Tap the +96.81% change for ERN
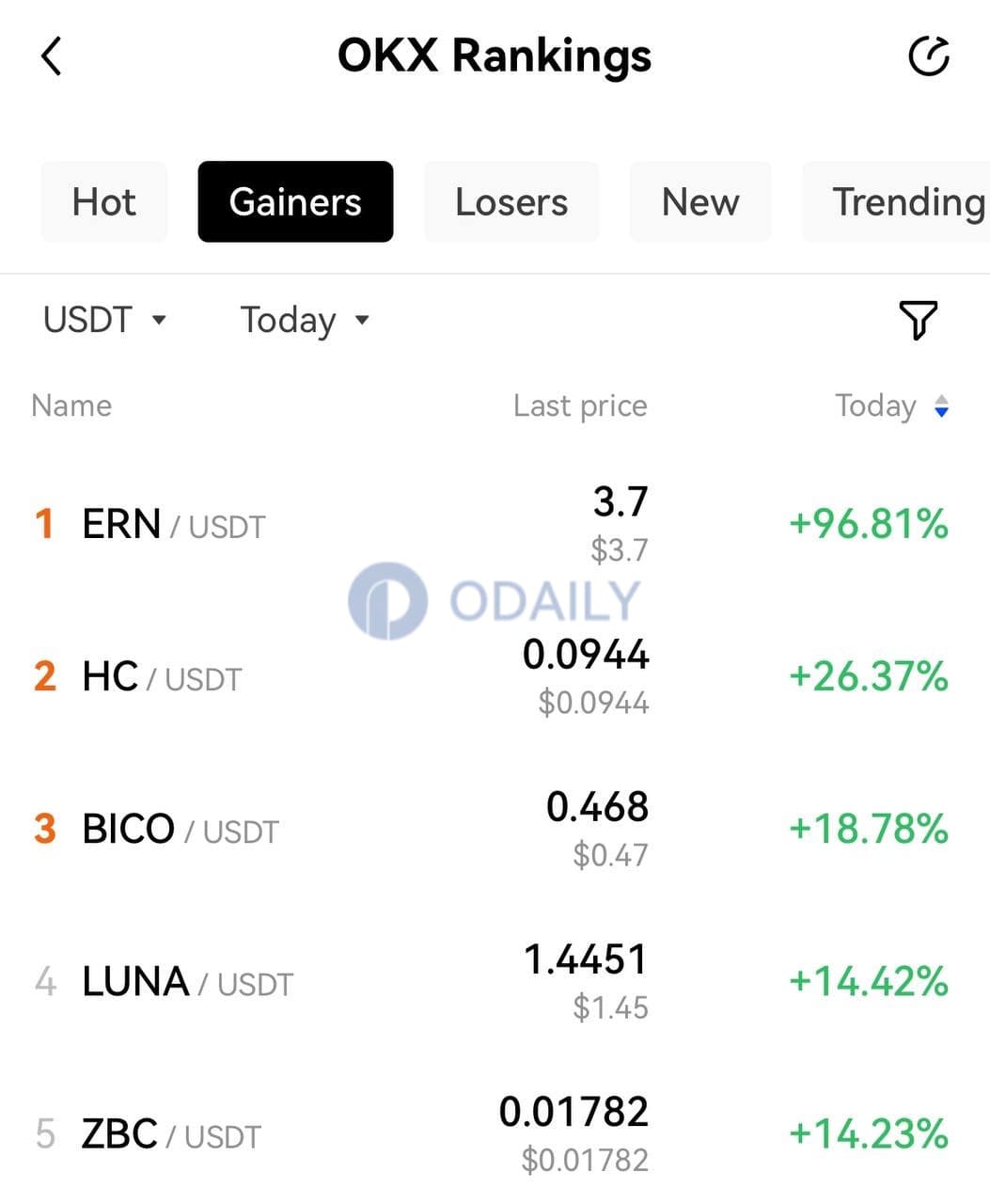Viewport: 990px width, 1204px height. [x=868, y=524]
